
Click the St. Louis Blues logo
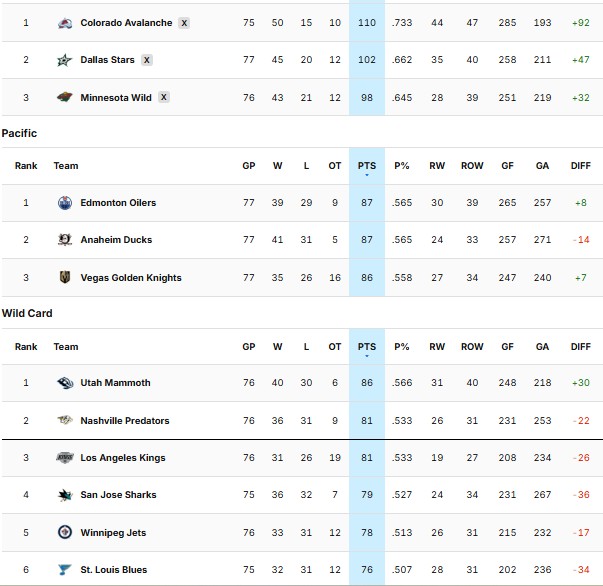coord(65,570)
